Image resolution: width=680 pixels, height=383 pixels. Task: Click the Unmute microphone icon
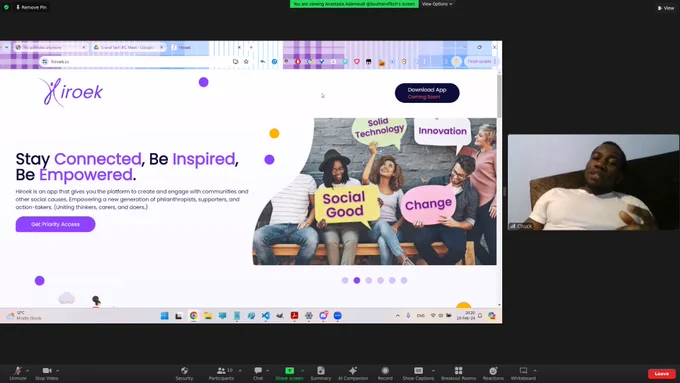click(18, 370)
